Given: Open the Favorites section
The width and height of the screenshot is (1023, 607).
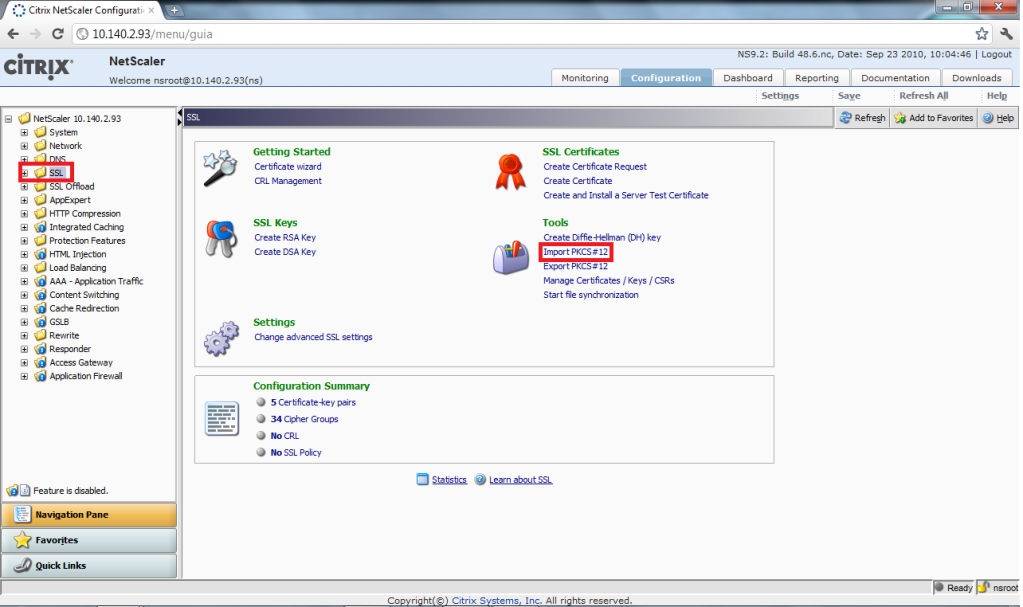Looking at the screenshot, I should coord(89,540).
